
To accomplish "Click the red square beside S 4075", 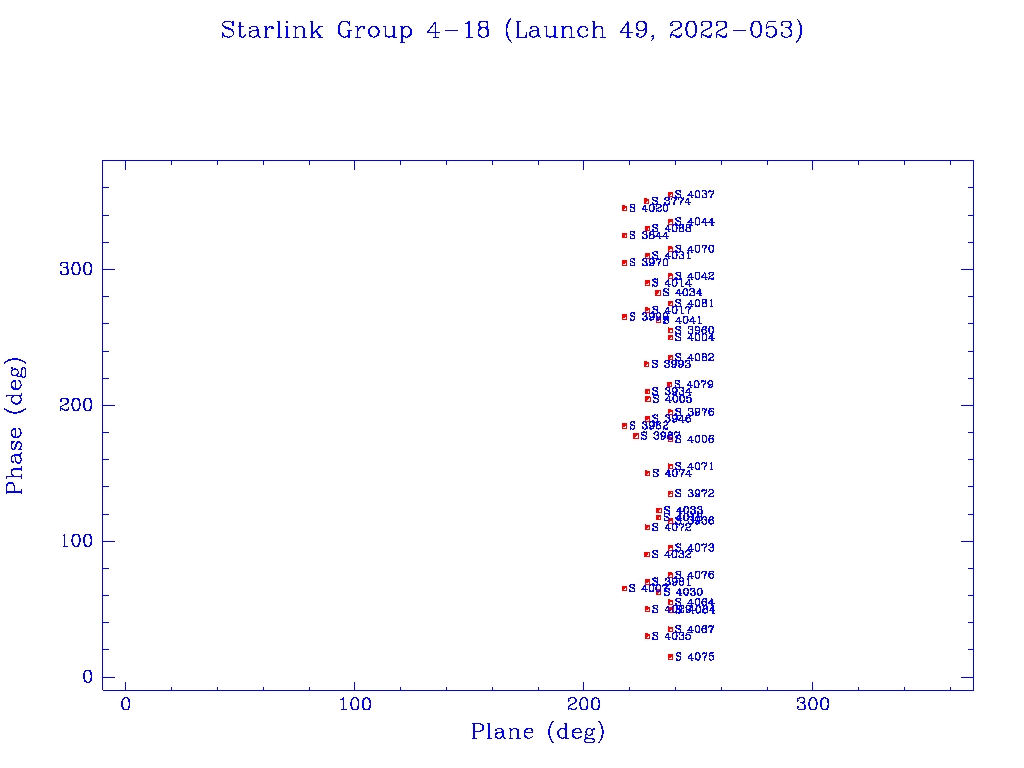I will point(670,657).
